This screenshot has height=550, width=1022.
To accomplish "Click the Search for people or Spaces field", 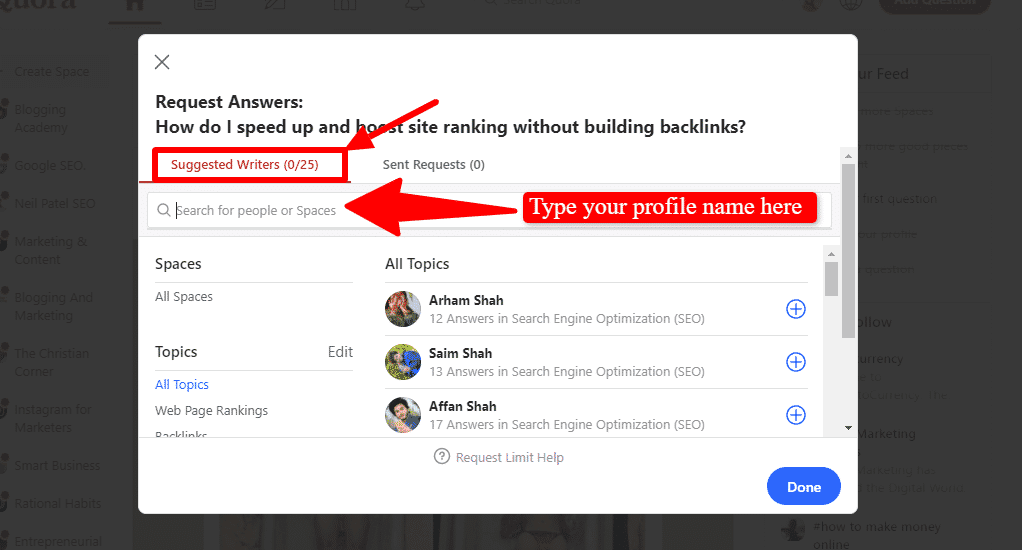I will 489,210.
